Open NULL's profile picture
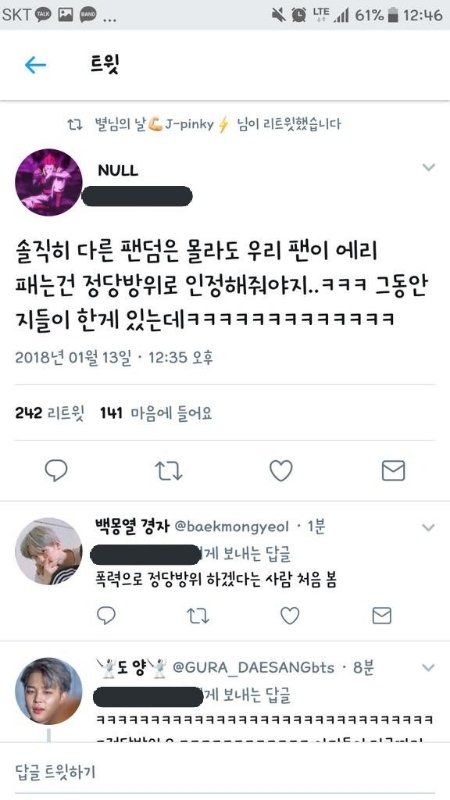The image size is (450, 800). click(48, 182)
